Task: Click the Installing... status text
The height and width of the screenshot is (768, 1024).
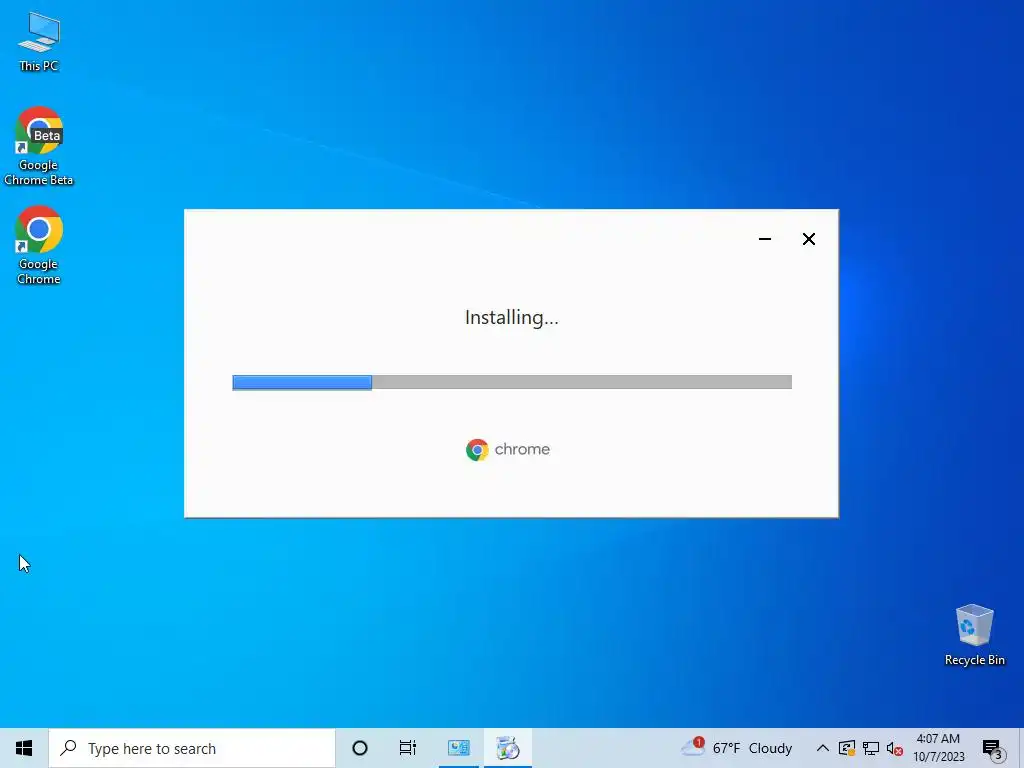Action: pyautogui.click(x=512, y=317)
